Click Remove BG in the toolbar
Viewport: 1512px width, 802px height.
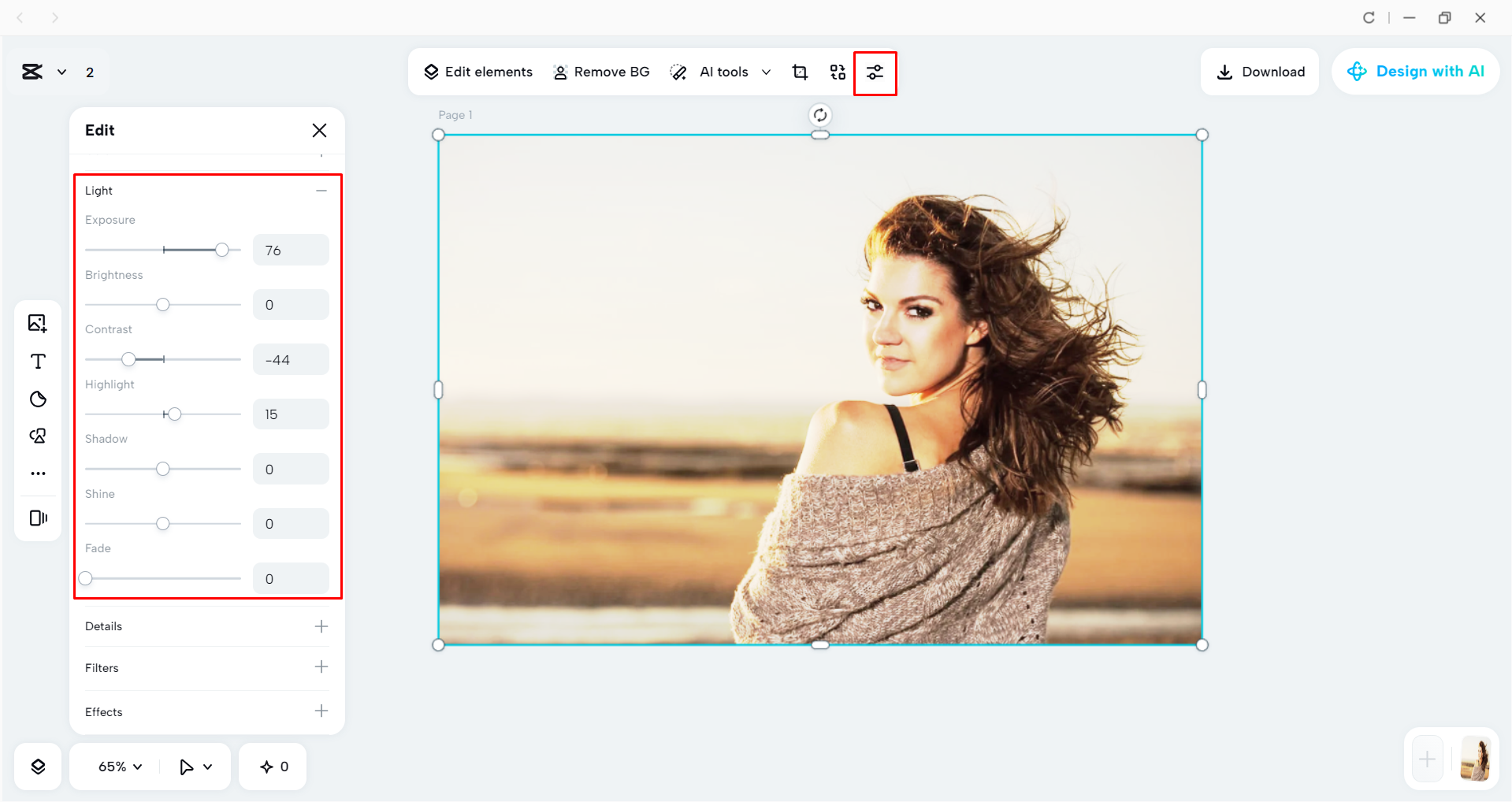[x=601, y=72]
